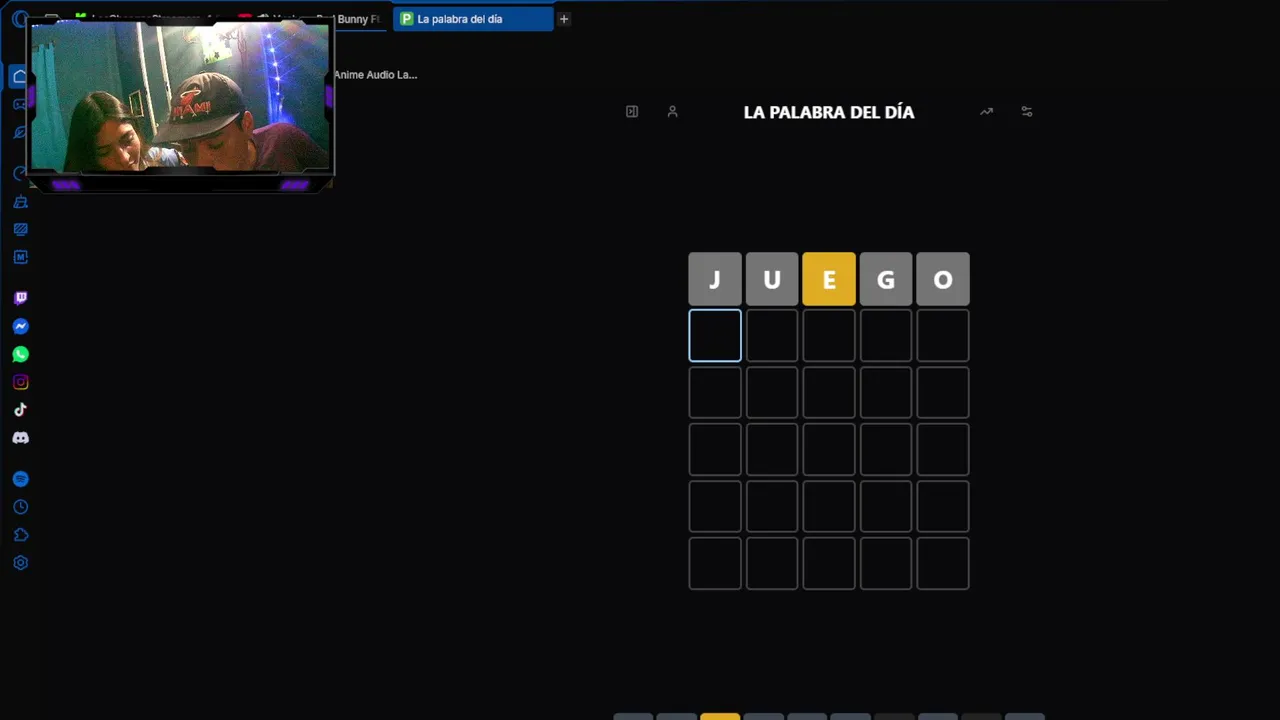1280x720 pixels.
Task: Open a new browser tab
Action: (564, 19)
